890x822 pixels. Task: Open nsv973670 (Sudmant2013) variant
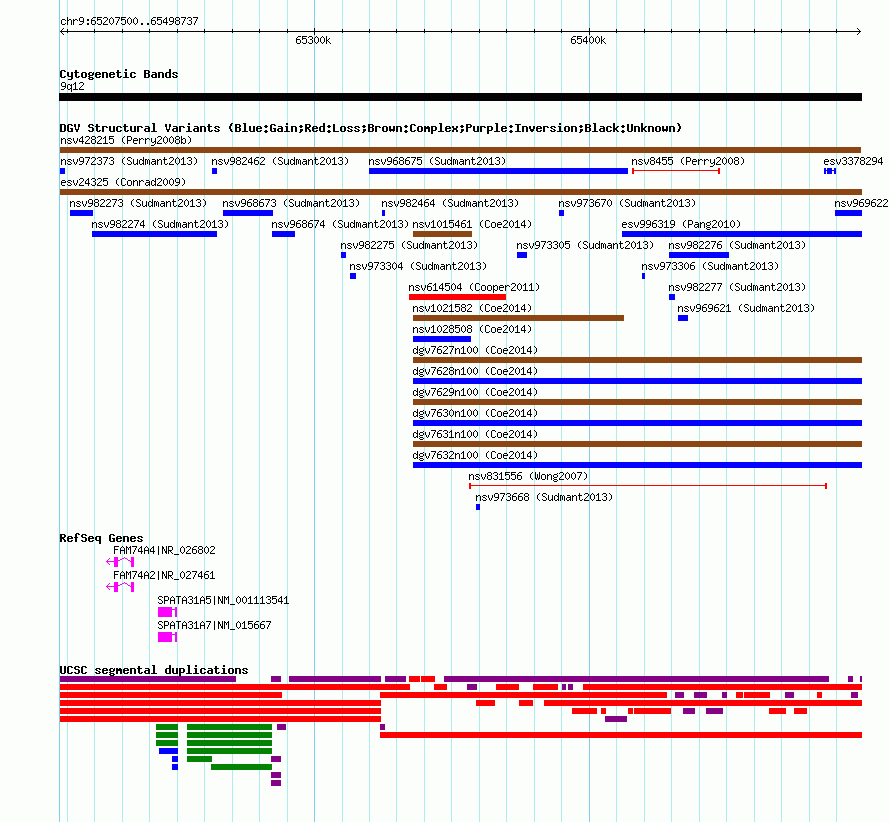(x=627, y=203)
